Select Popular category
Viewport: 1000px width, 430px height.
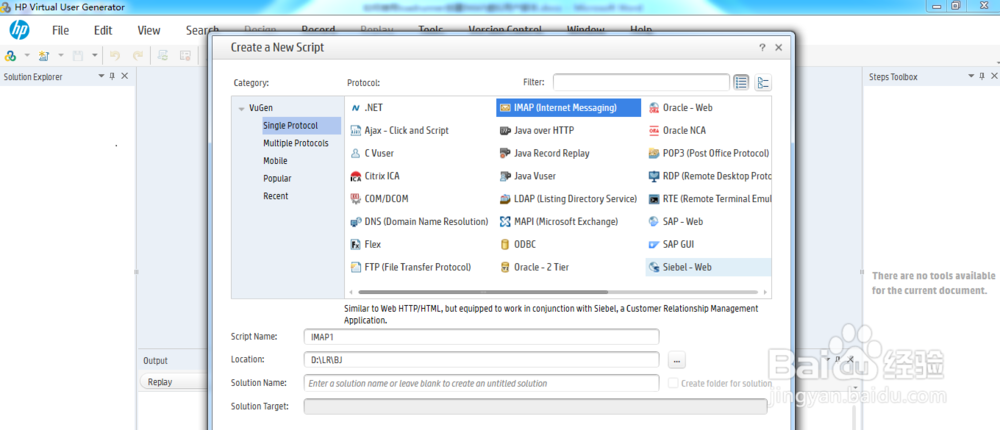(277, 179)
